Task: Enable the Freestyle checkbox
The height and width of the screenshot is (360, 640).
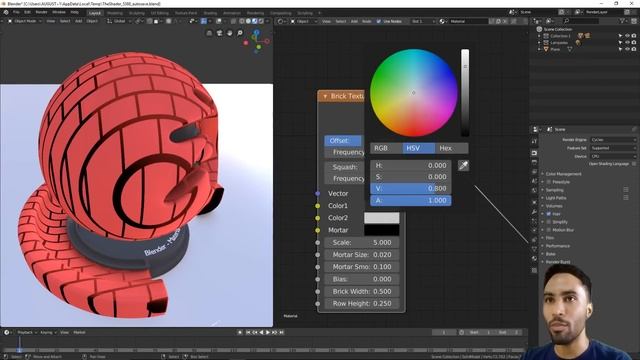Action: pos(549,182)
